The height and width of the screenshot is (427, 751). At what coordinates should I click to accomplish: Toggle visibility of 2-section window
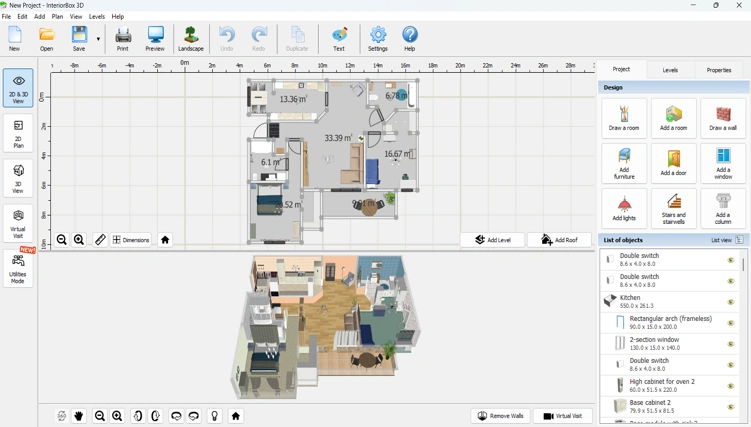point(731,344)
